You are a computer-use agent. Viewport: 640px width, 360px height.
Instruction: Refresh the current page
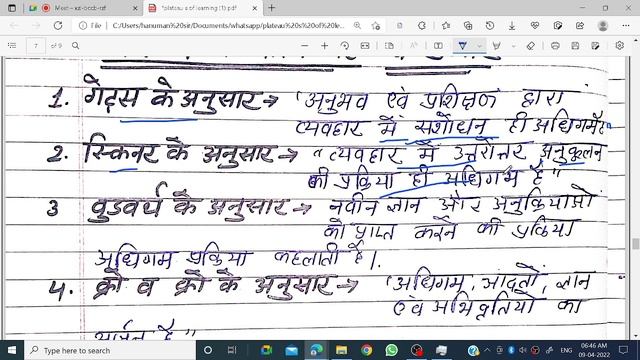(58, 25)
